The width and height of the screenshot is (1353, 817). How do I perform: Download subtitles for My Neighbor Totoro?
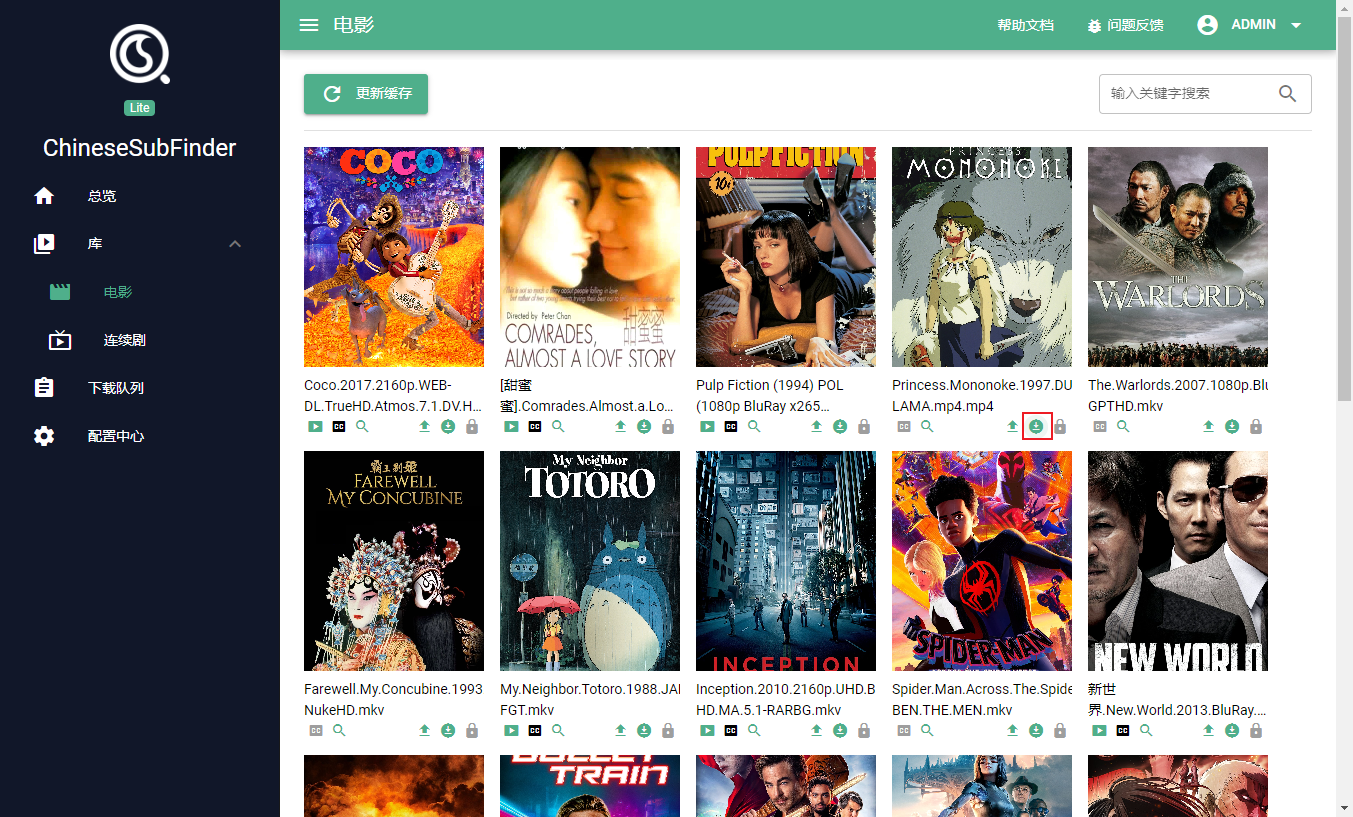point(644,730)
